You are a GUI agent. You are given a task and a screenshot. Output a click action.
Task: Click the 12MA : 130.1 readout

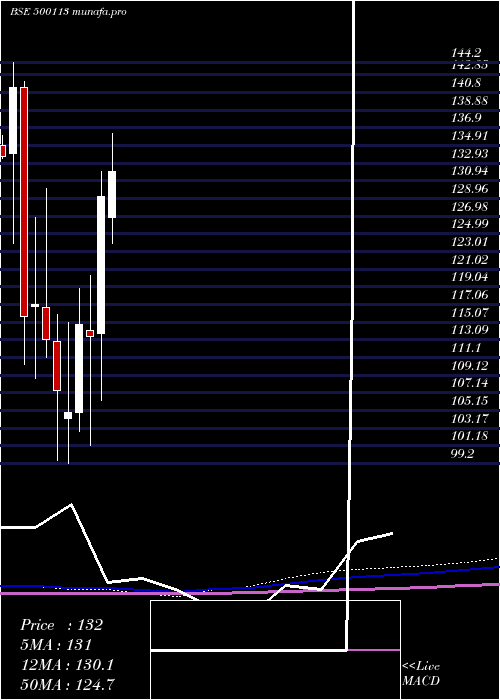pos(67,665)
